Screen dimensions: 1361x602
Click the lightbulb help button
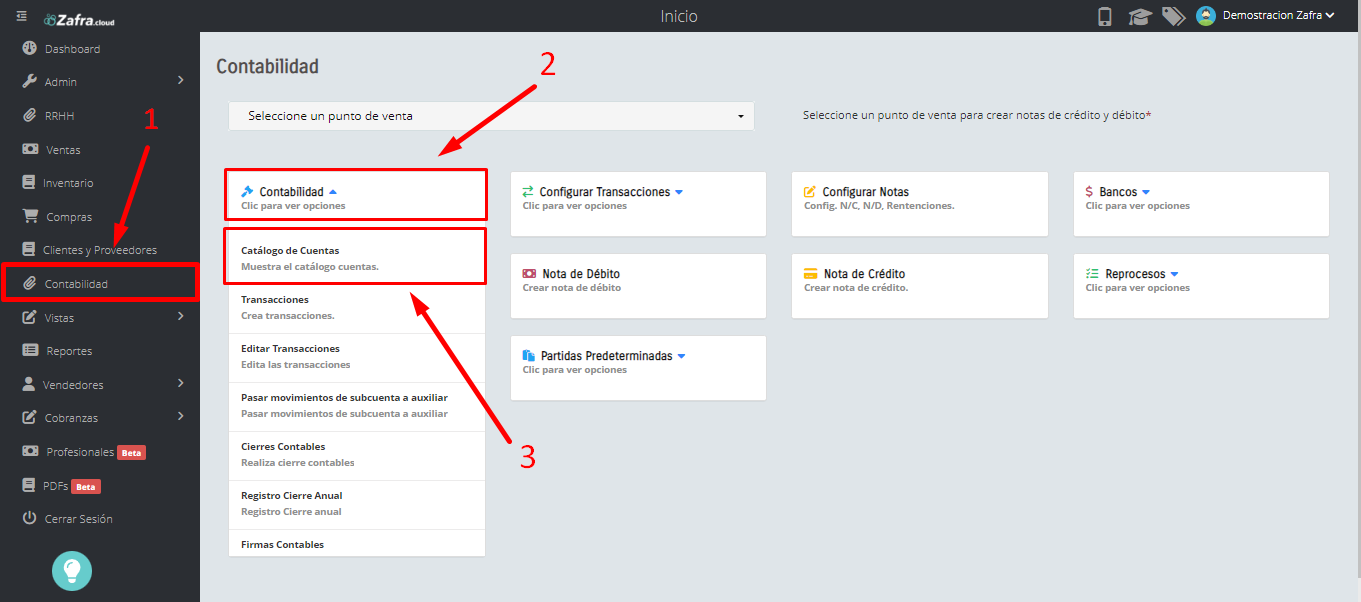click(72, 570)
